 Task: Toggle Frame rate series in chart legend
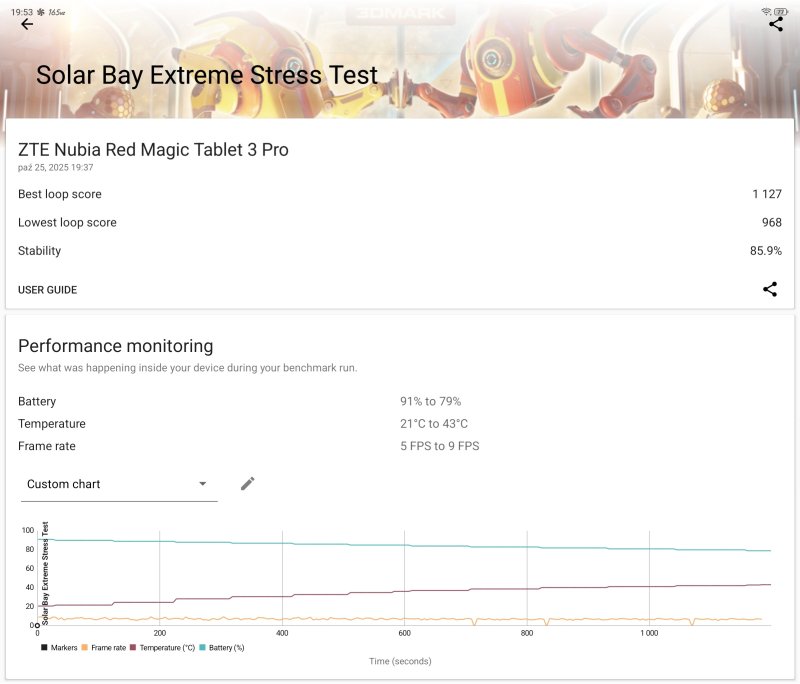tap(104, 648)
